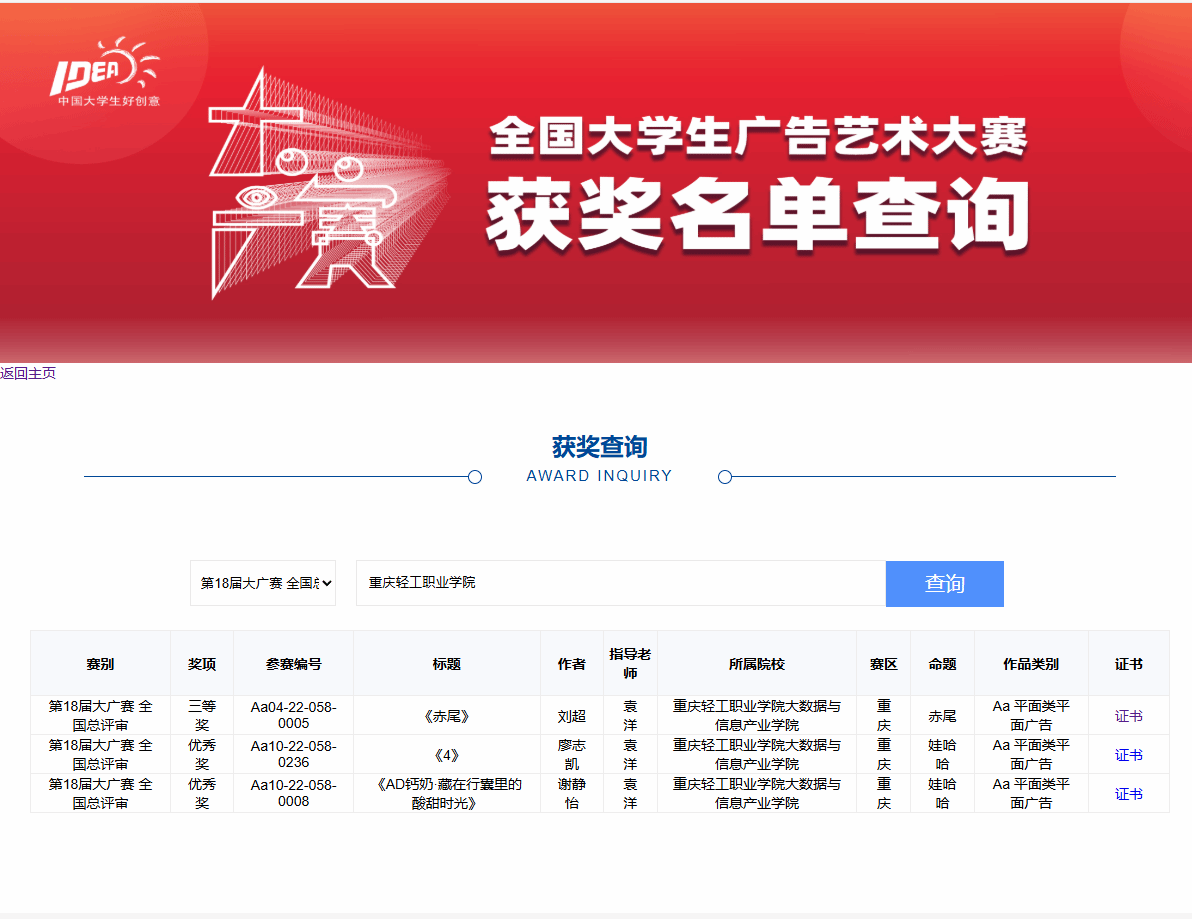This screenshot has height=919, width=1192.
Task: Click the IDEA logo in the banner
Action: (x=105, y=72)
